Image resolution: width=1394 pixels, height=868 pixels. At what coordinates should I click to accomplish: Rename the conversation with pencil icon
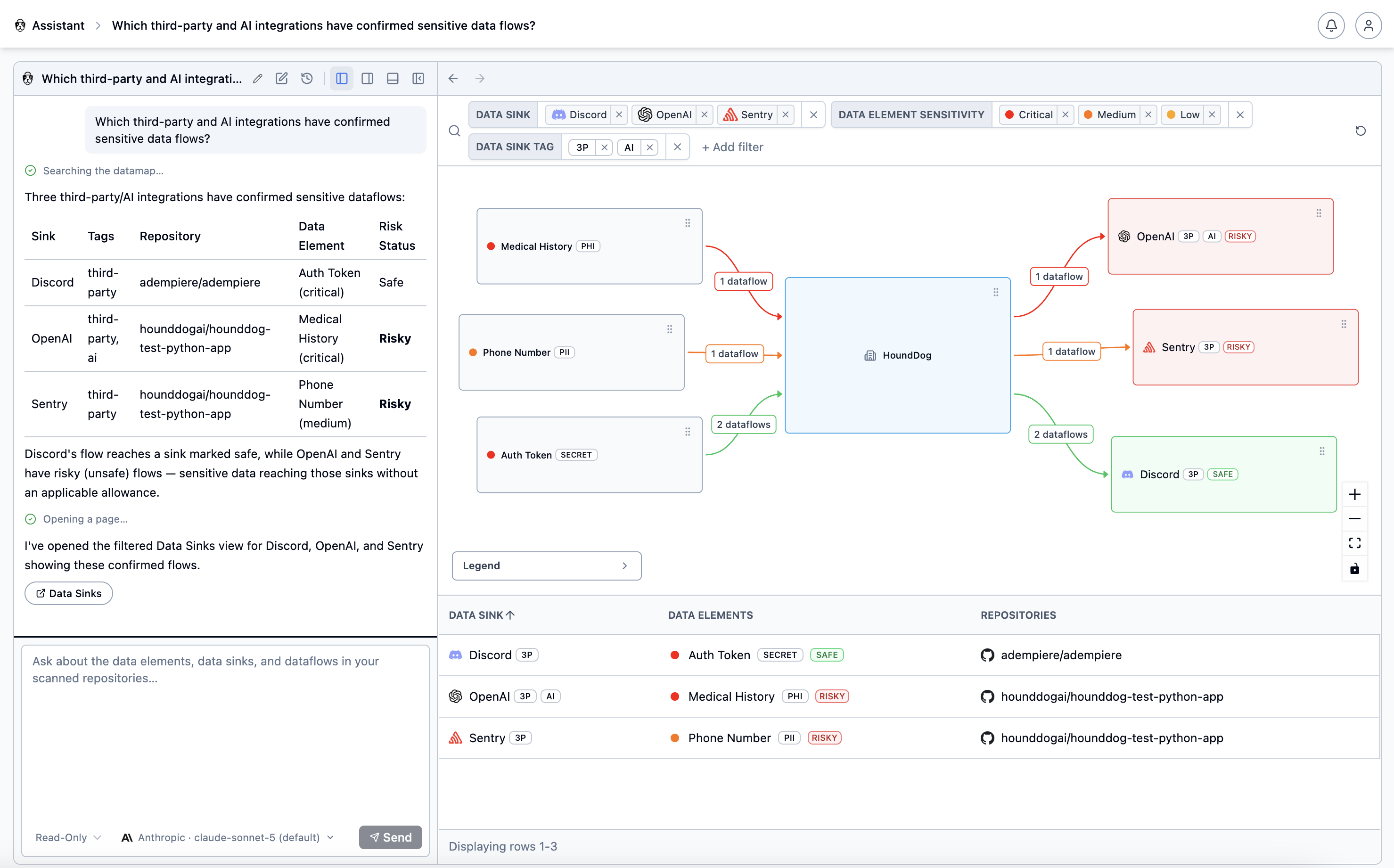[x=258, y=79]
